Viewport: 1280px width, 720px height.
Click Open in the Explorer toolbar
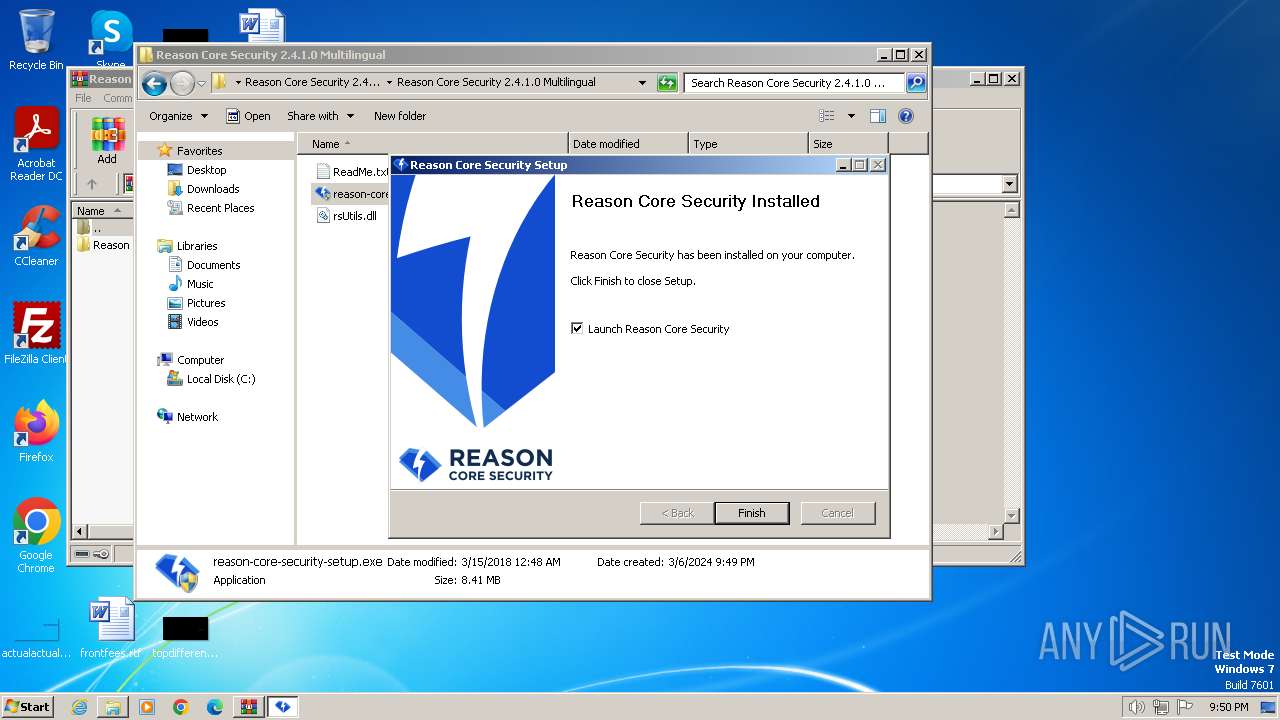point(248,116)
